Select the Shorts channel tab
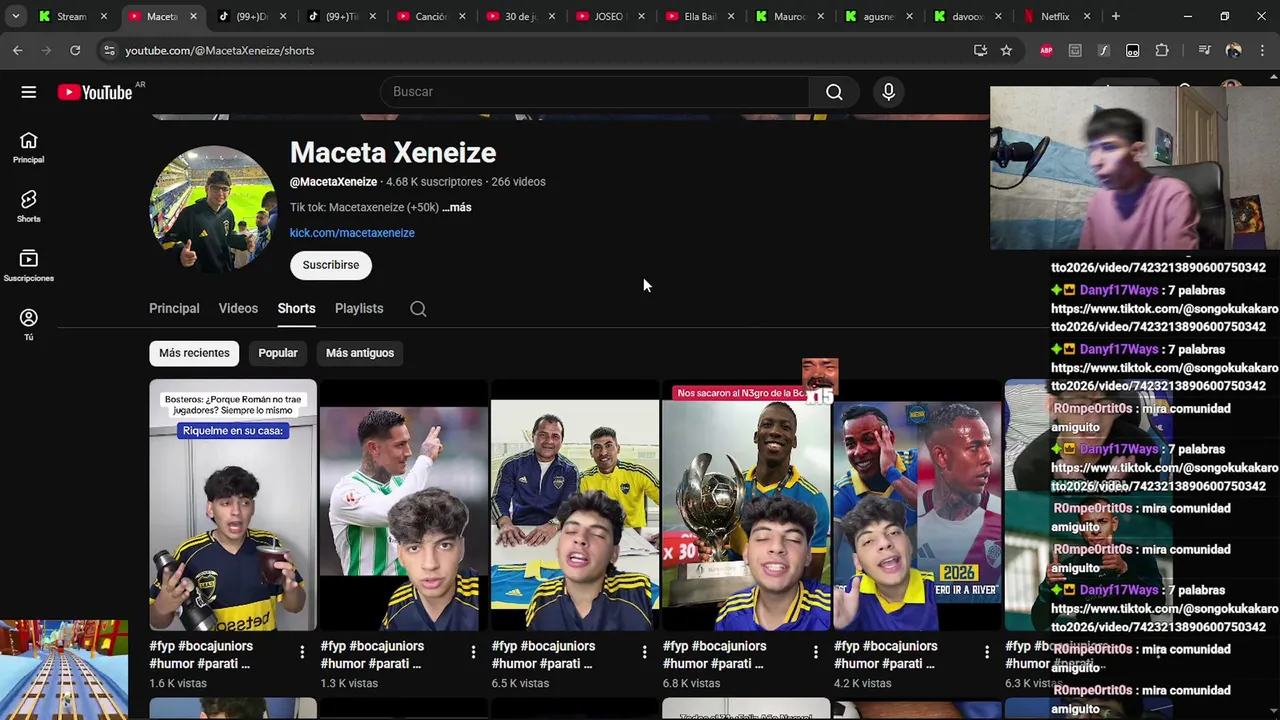The image size is (1280, 720). point(296,308)
